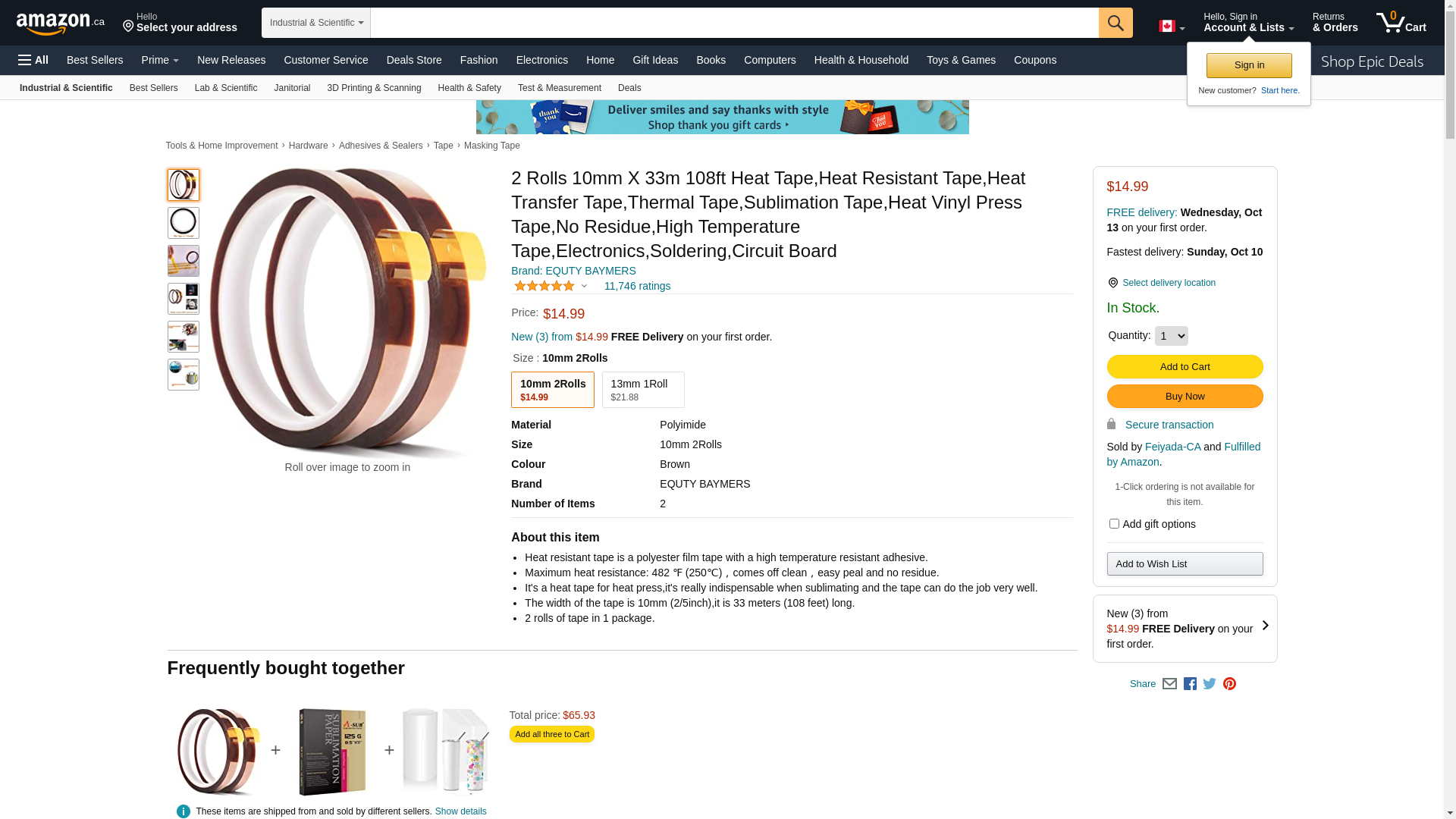The height and width of the screenshot is (819, 1456).
Task: Select the 13mm 1Roll size option
Action: point(643,390)
